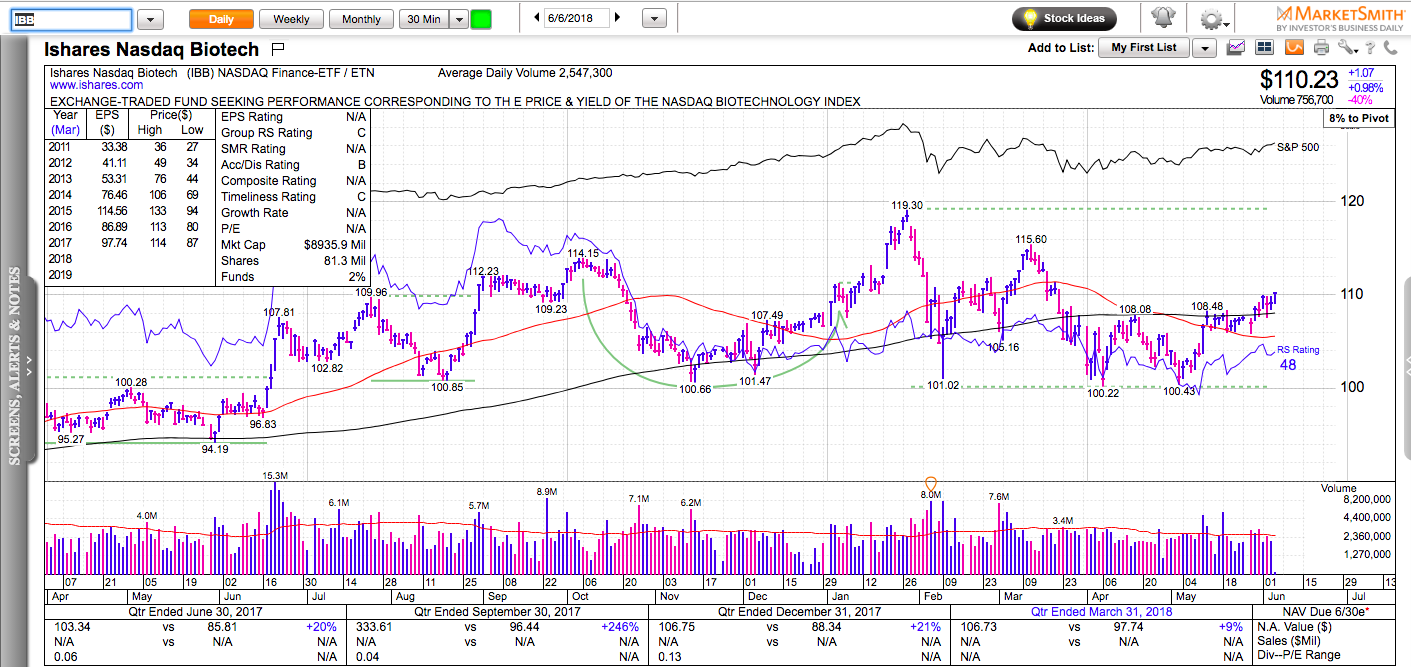The image size is (1411, 667).
Task: Switch to the Monthly chart
Action: click(361, 19)
